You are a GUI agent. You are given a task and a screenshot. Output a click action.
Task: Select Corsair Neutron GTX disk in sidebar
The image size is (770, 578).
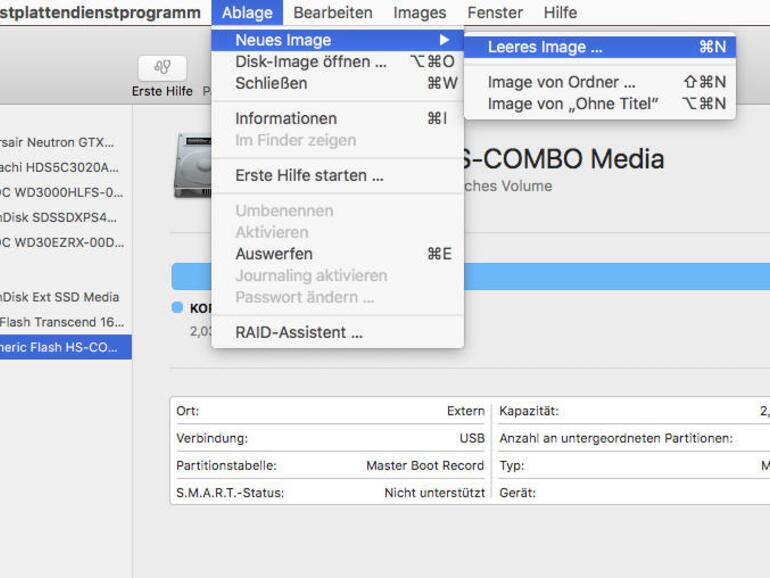(66, 142)
